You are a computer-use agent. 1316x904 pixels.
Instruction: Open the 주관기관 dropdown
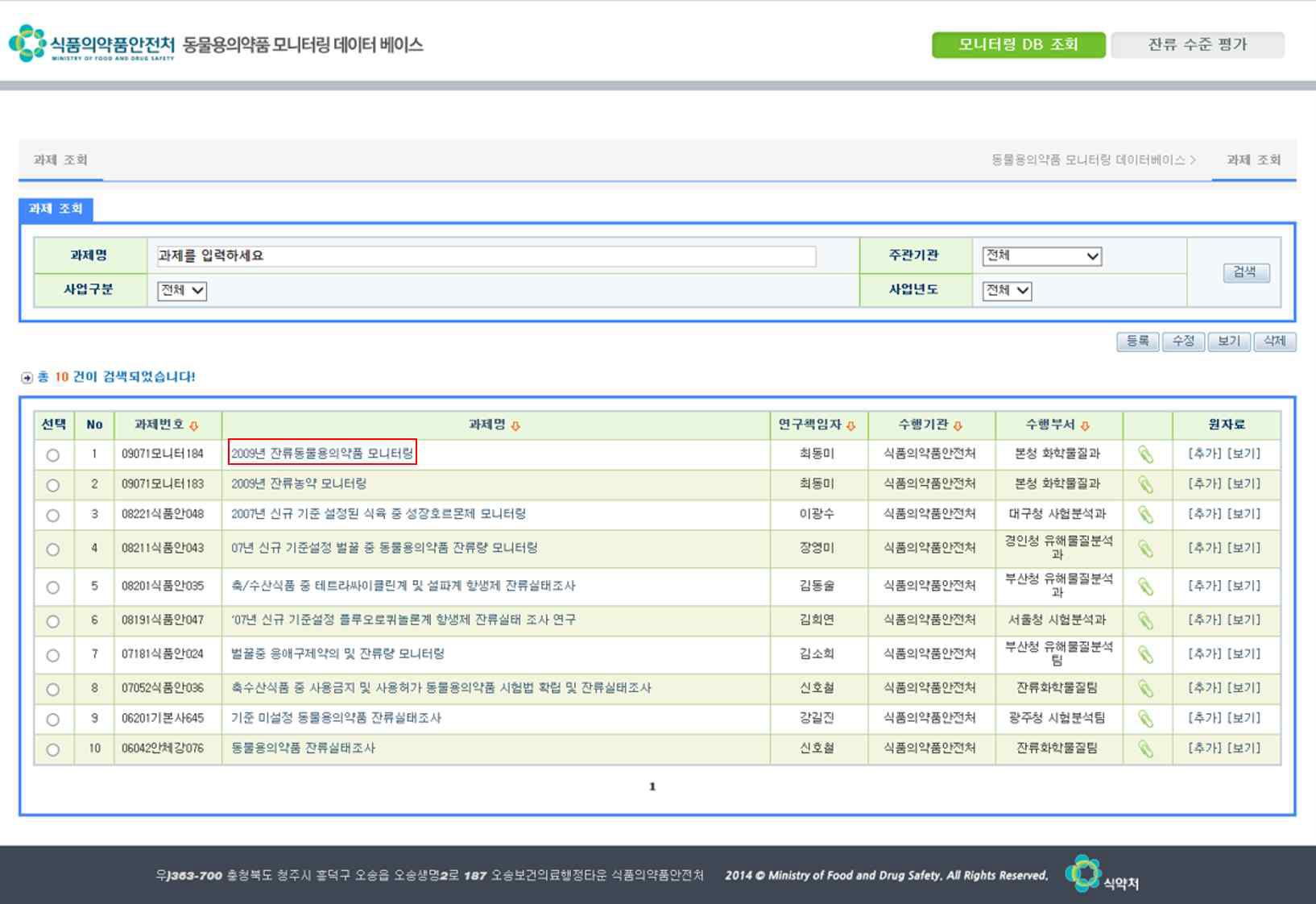(1041, 256)
